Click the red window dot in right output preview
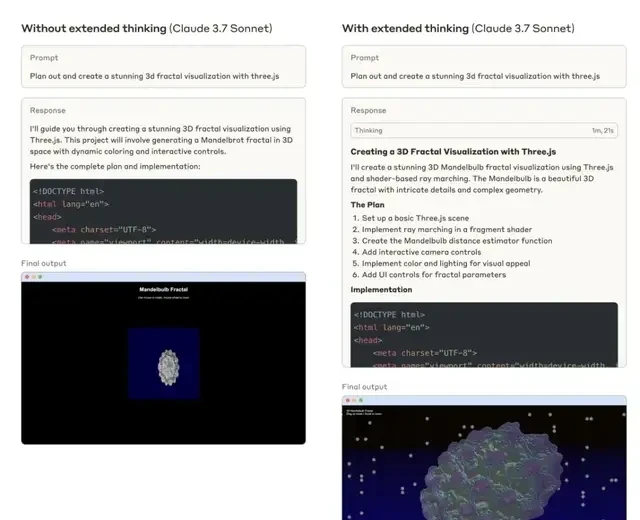The width and height of the screenshot is (640, 520). 348,400
